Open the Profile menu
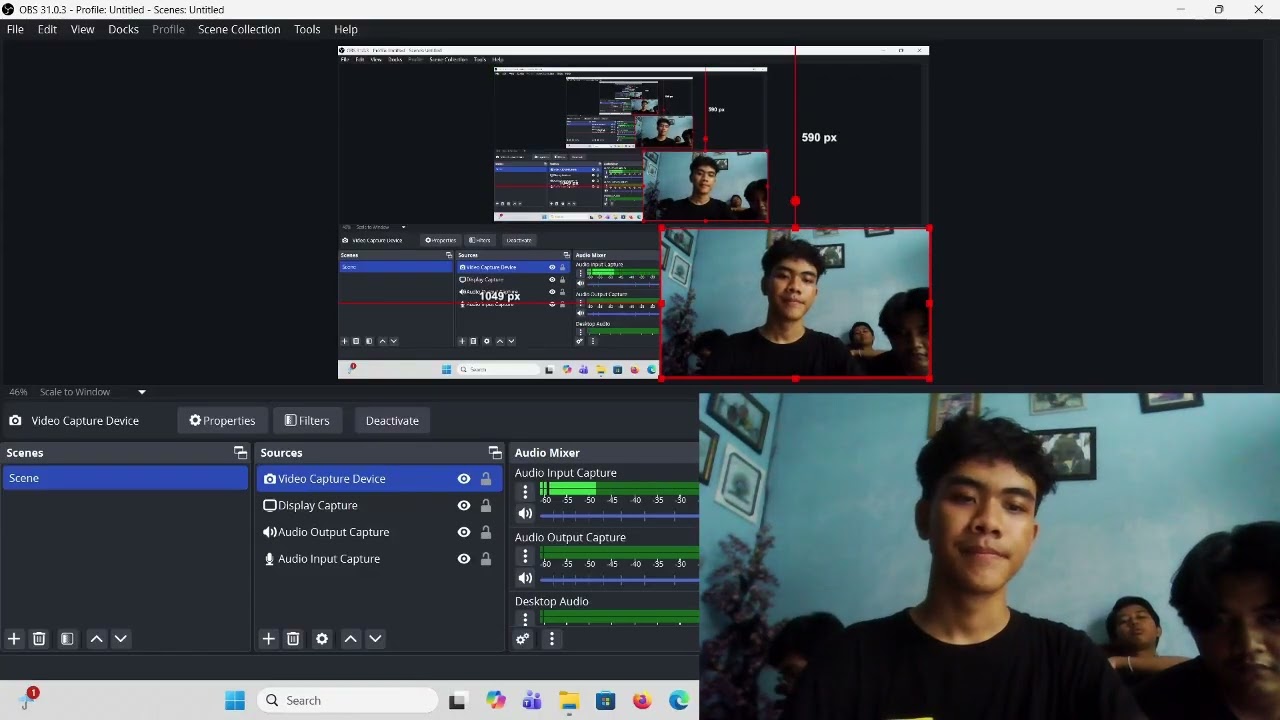 coord(168,29)
